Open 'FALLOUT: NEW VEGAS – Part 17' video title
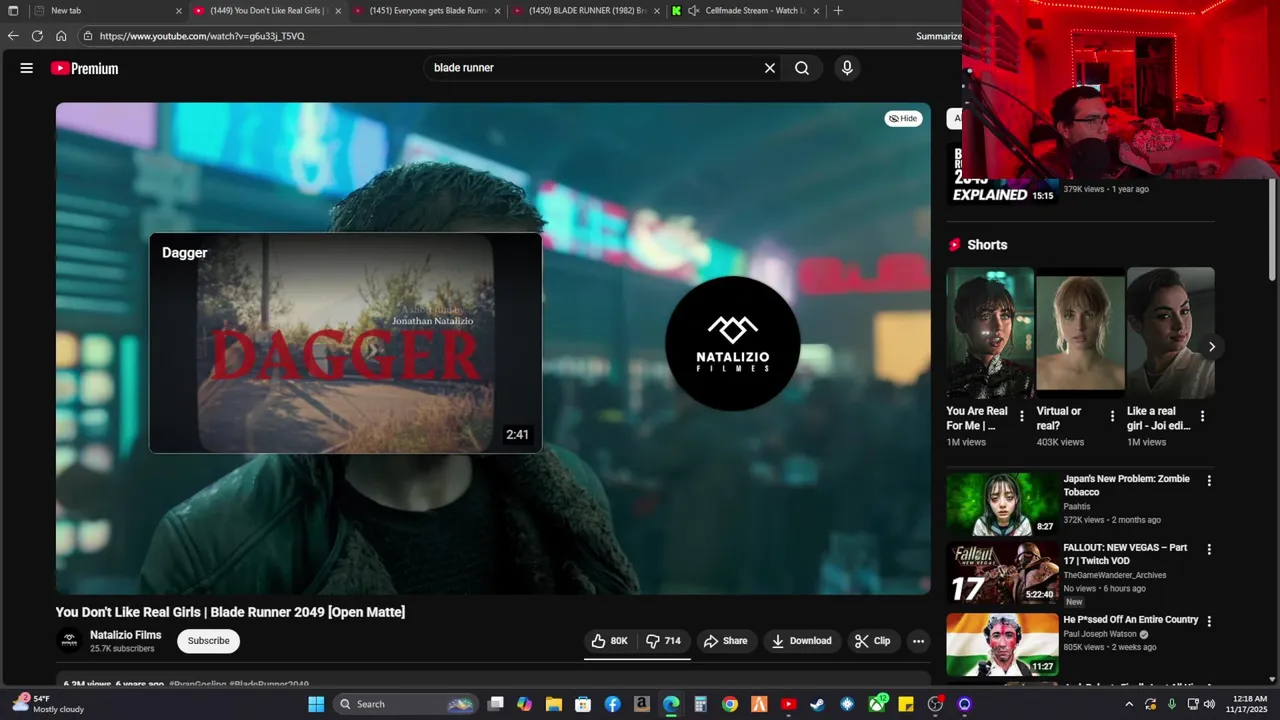The width and height of the screenshot is (1280, 720). pyautogui.click(x=1125, y=554)
